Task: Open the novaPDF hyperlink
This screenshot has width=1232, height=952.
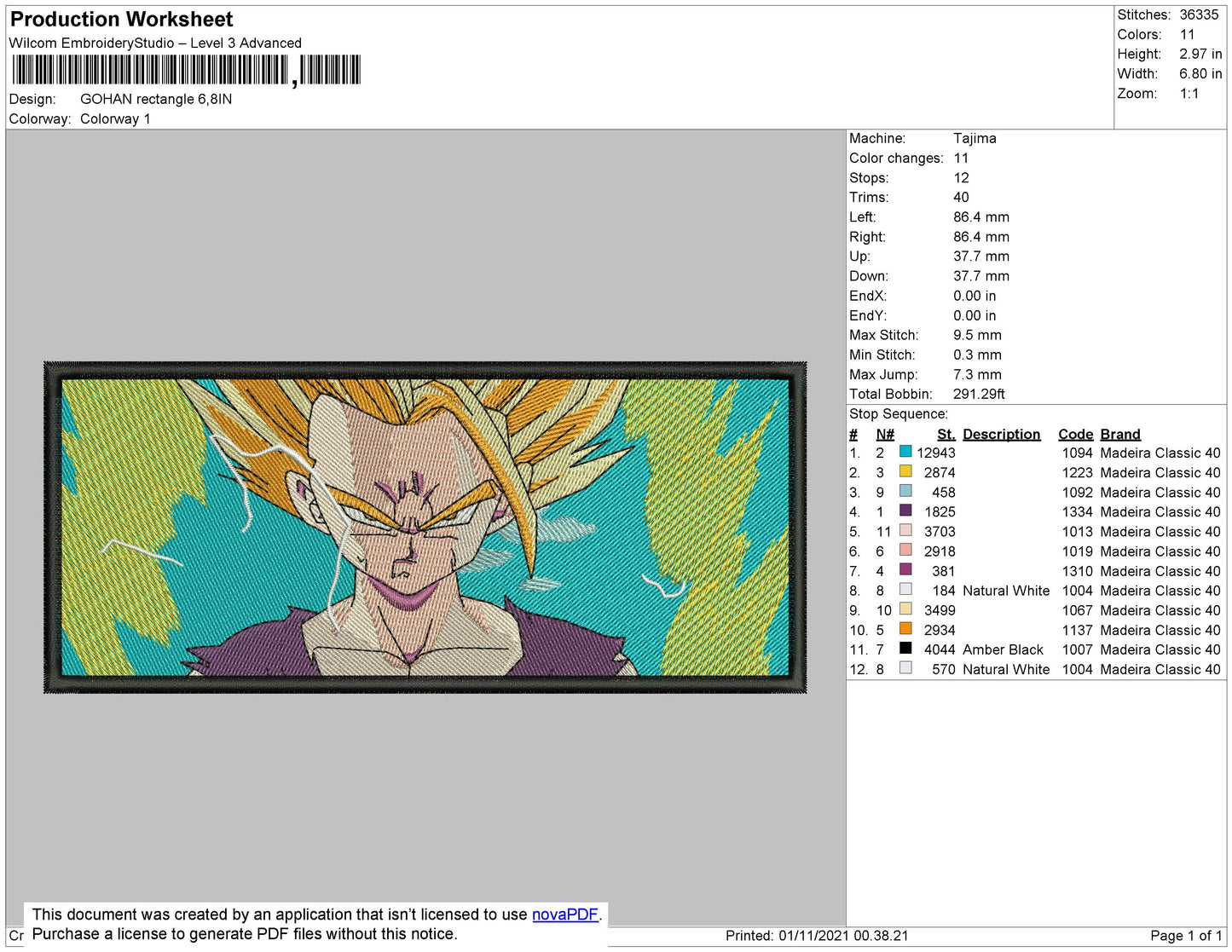Action: pyautogui.click(x=564, y=914)
